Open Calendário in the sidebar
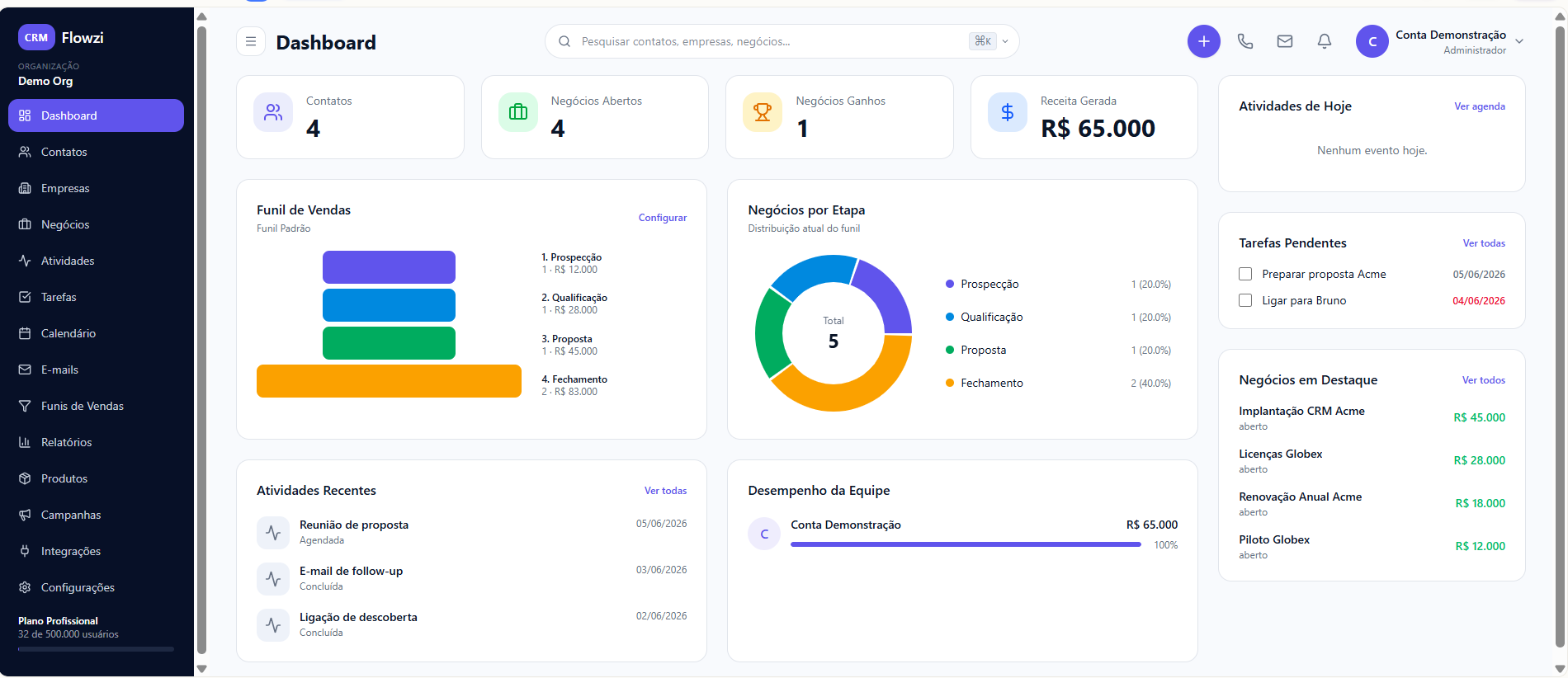This screenshot has width=1568, height=678. tap(96, 333)
